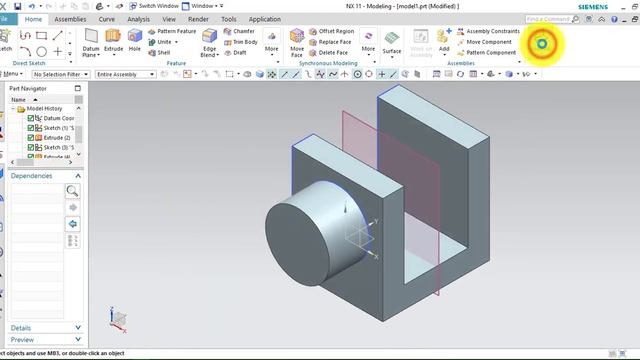The image size is (640, 360).
Task: Collapse the Model History tree node
Action: pyautogui.click(x=13, y=109)
